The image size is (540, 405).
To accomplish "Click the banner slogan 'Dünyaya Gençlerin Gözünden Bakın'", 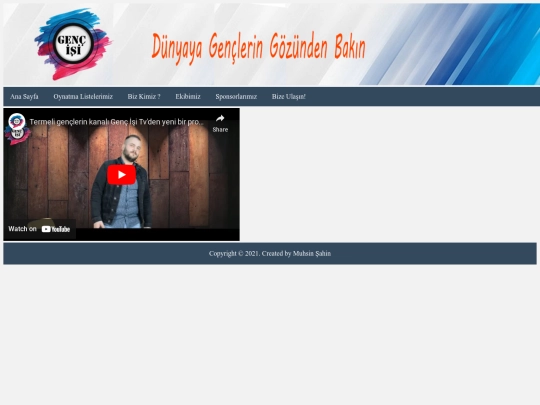I will 259,48.
